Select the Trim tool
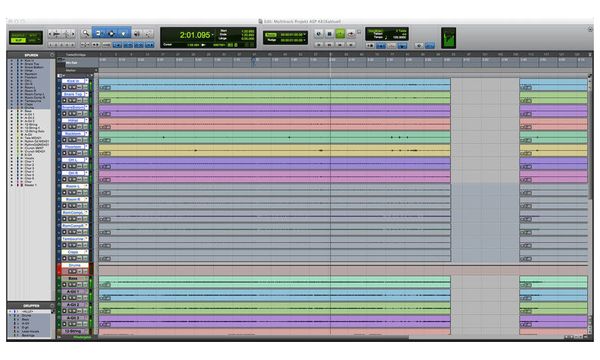600x360 pixels. (x=98, y=34)
